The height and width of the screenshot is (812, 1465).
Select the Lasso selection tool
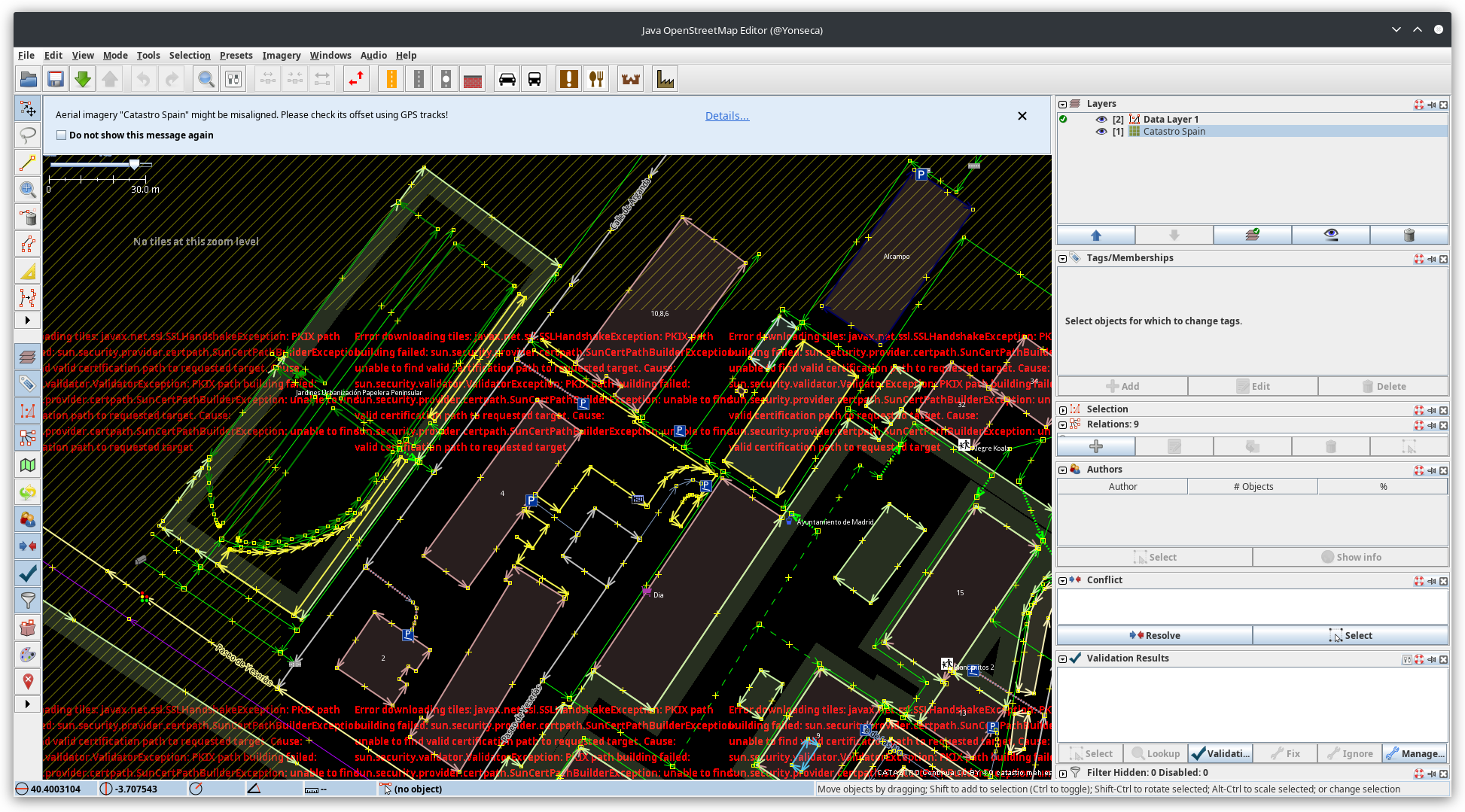point(28,135)
